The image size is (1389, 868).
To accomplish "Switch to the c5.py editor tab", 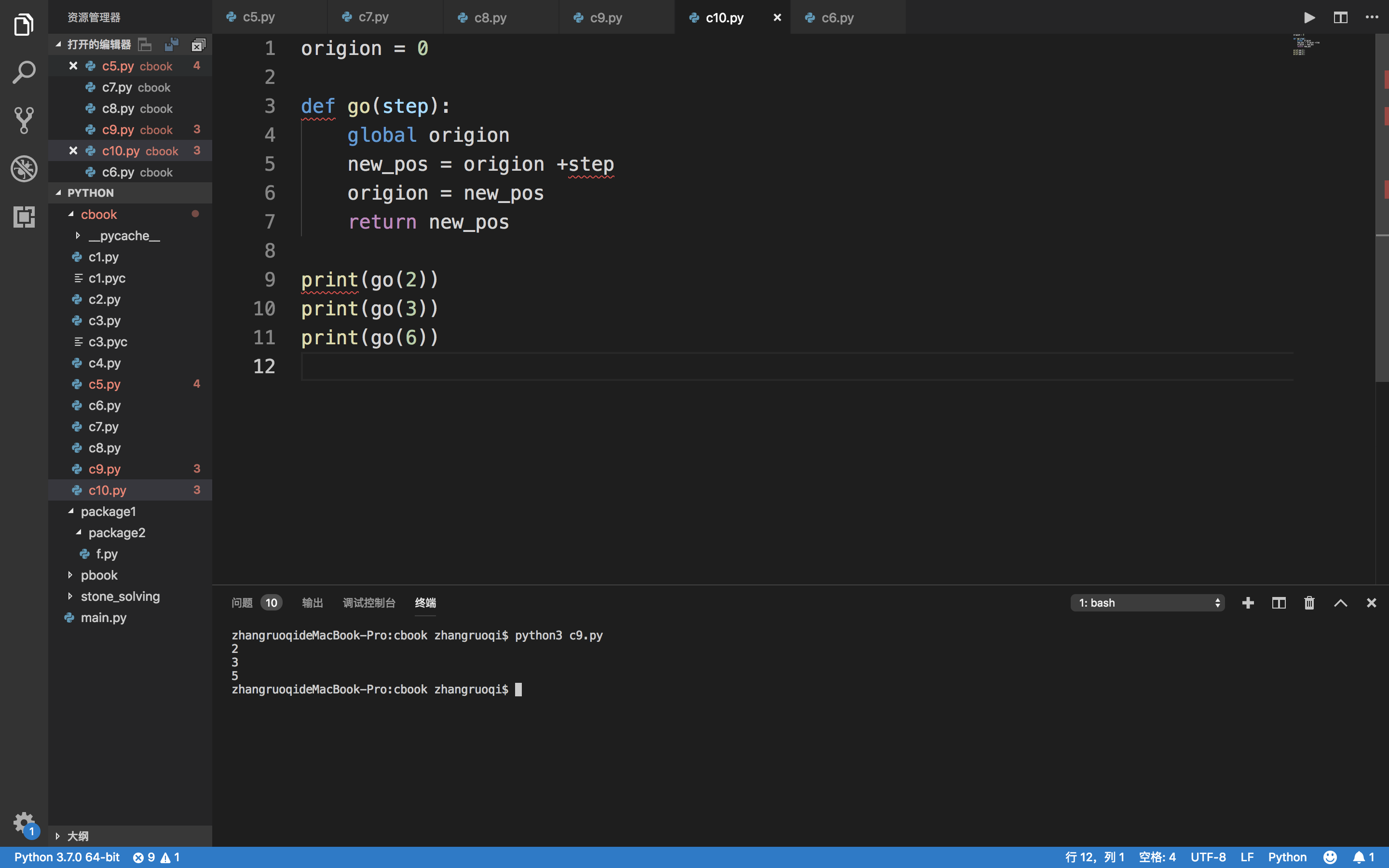I will (x=269, y=17).
